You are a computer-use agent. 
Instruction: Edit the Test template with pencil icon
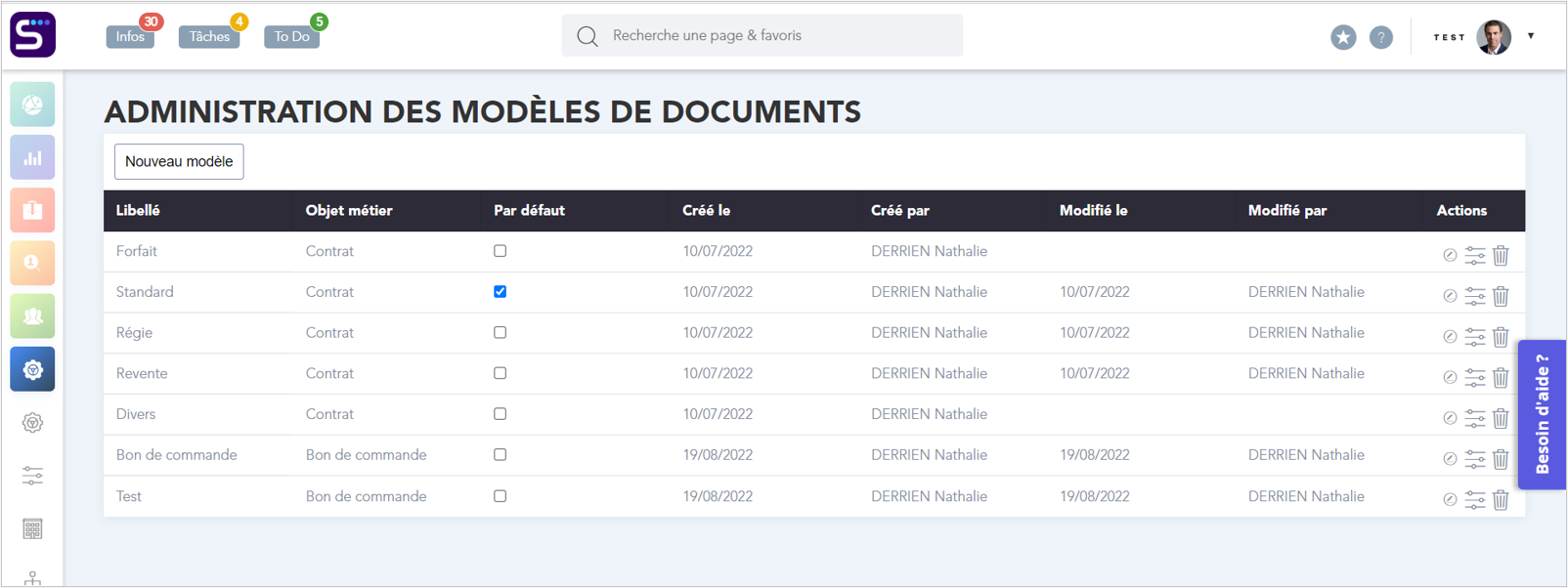1450,500
